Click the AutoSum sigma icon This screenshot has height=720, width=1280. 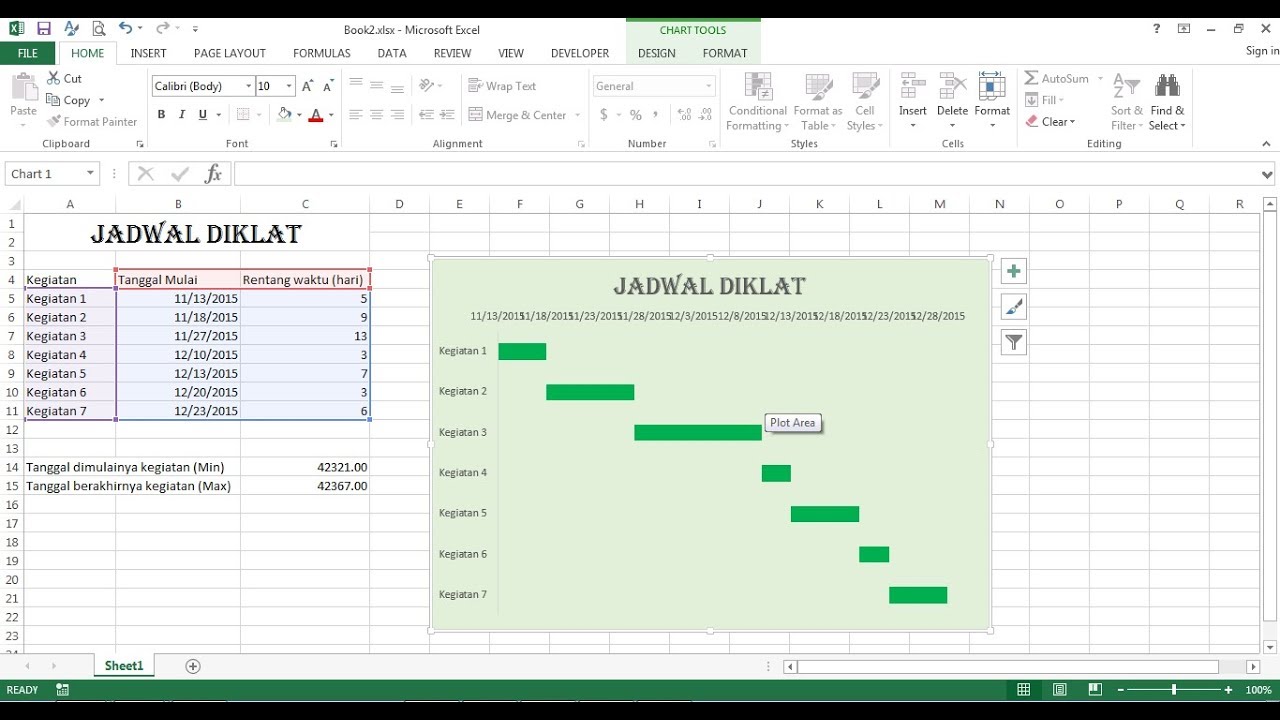pos(1031,78)
